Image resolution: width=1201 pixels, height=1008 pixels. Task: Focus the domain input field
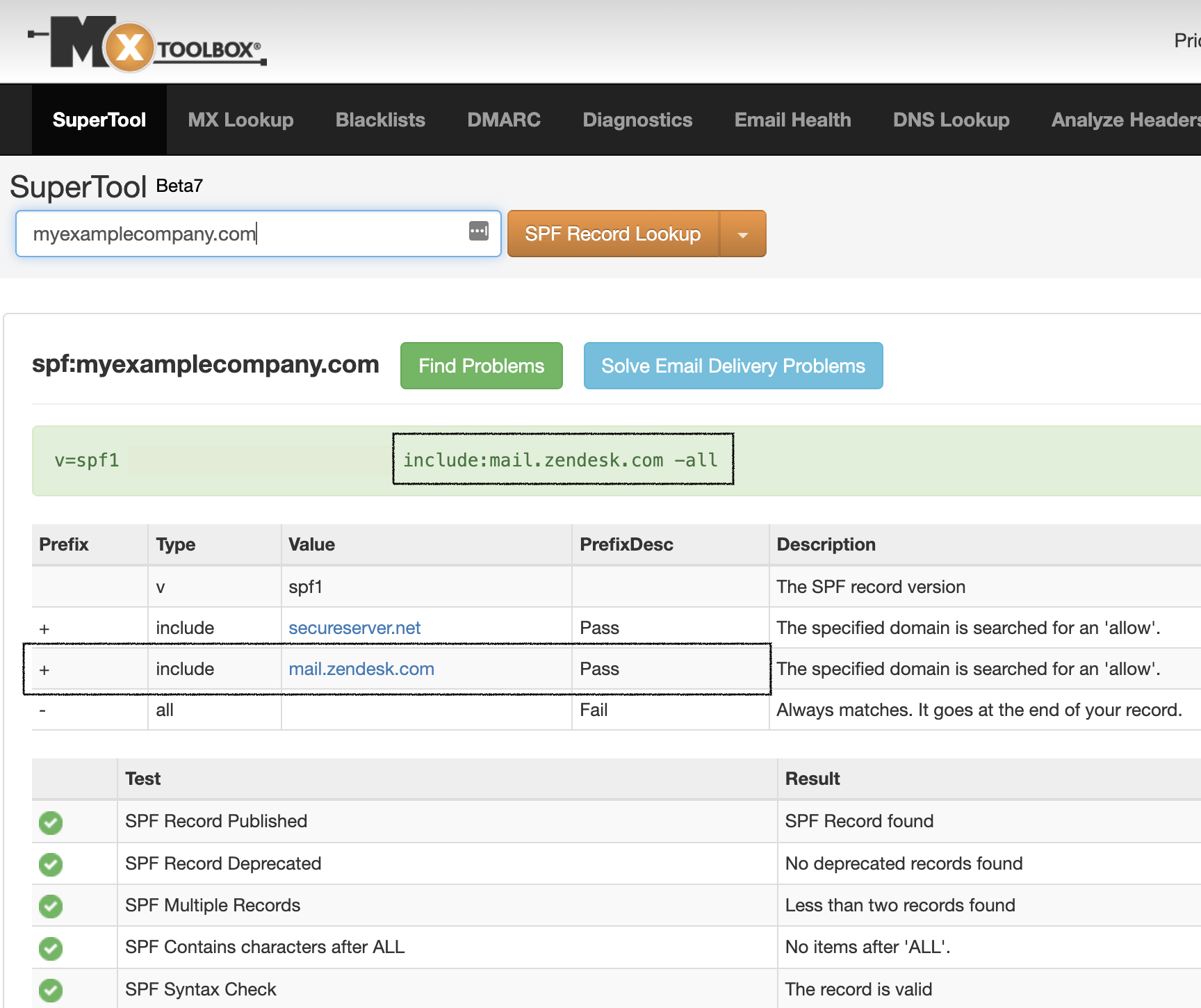(x=259, y=234)
